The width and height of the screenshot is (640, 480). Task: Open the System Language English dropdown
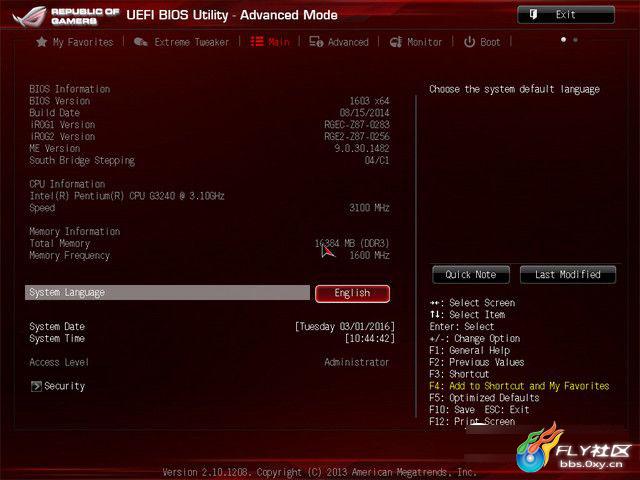352,293
